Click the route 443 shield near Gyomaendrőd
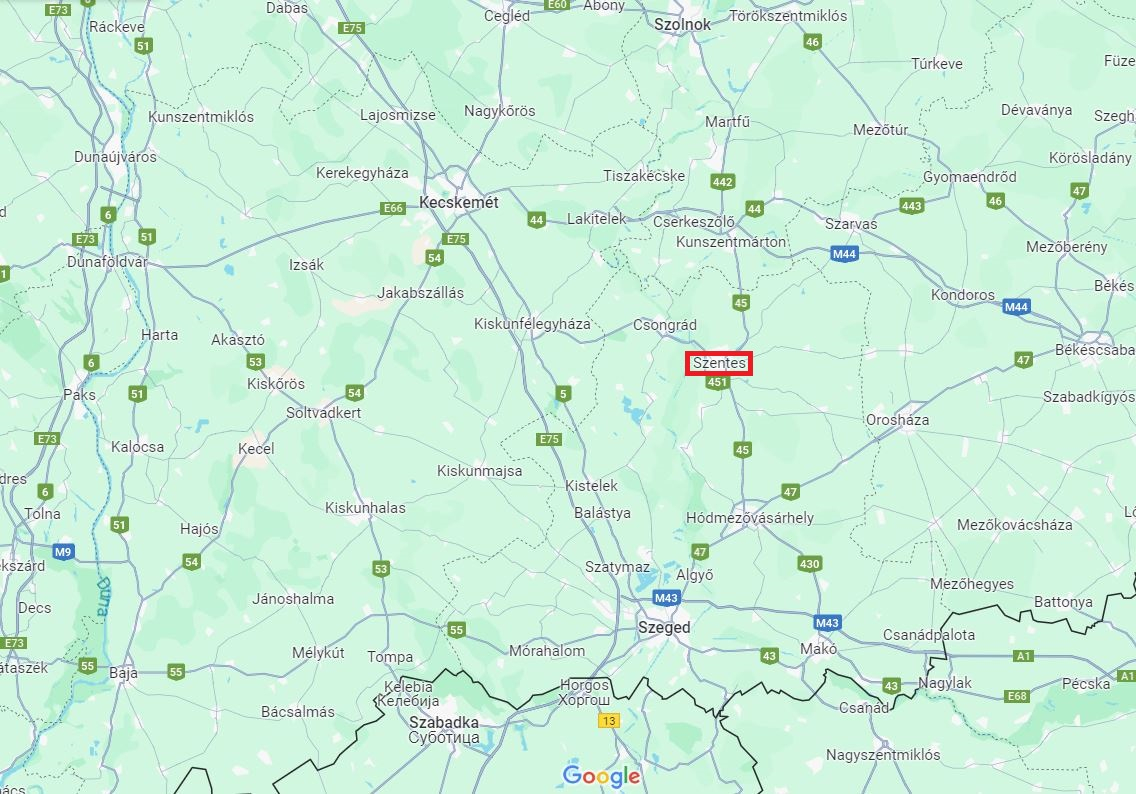 click(x=911, y=206)
